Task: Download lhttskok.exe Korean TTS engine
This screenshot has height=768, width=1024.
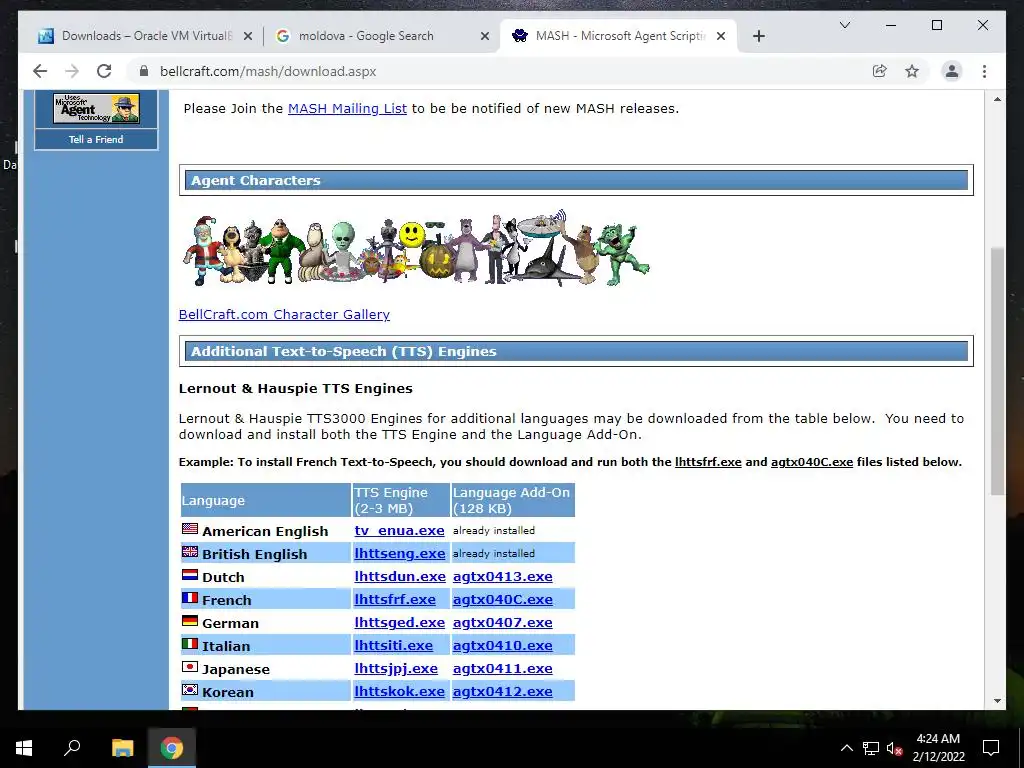Action: (399, 691)
